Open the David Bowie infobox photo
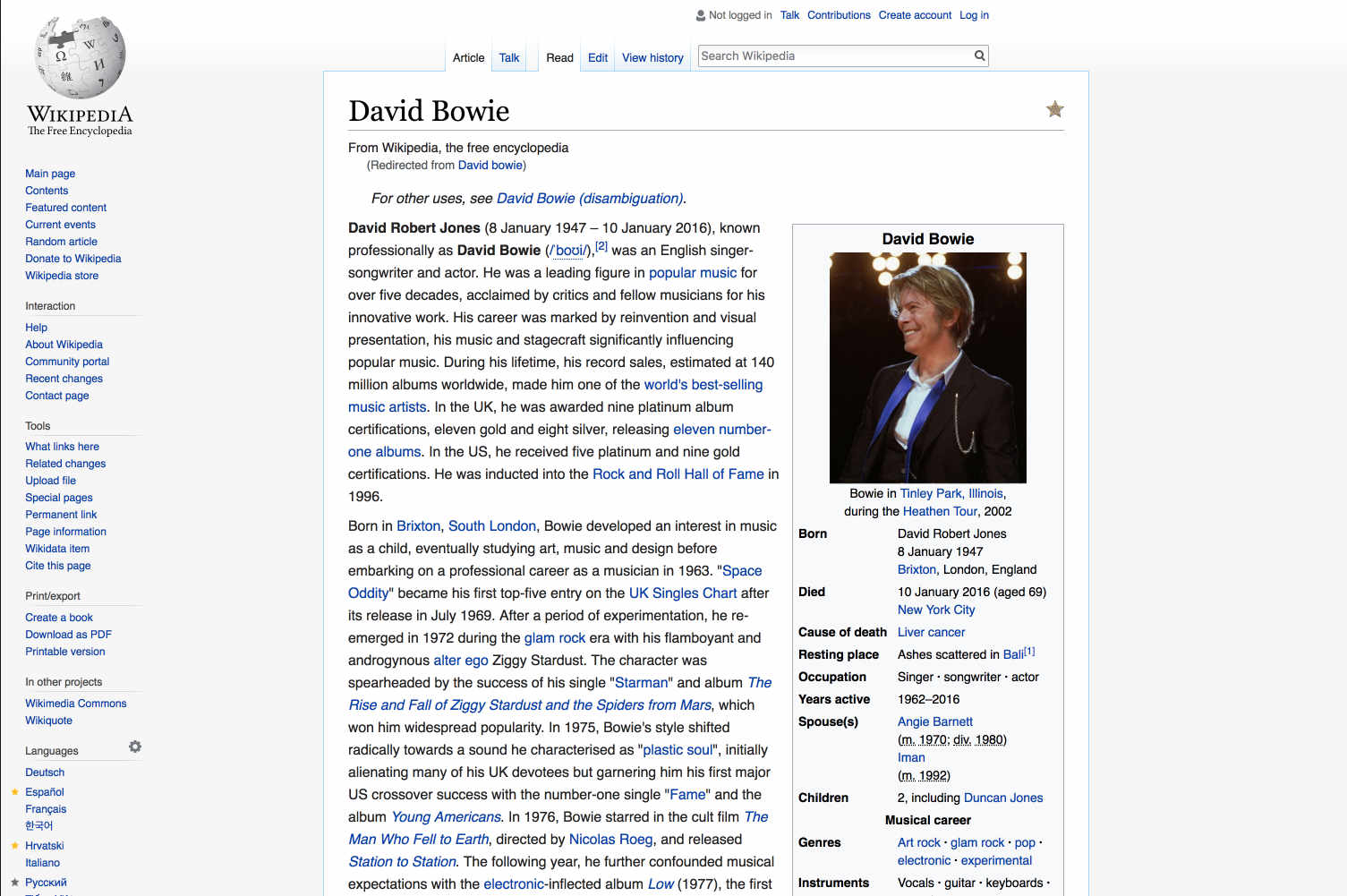Image resolution: width=1347 pixels, height=896 pixels. point(928,368)
